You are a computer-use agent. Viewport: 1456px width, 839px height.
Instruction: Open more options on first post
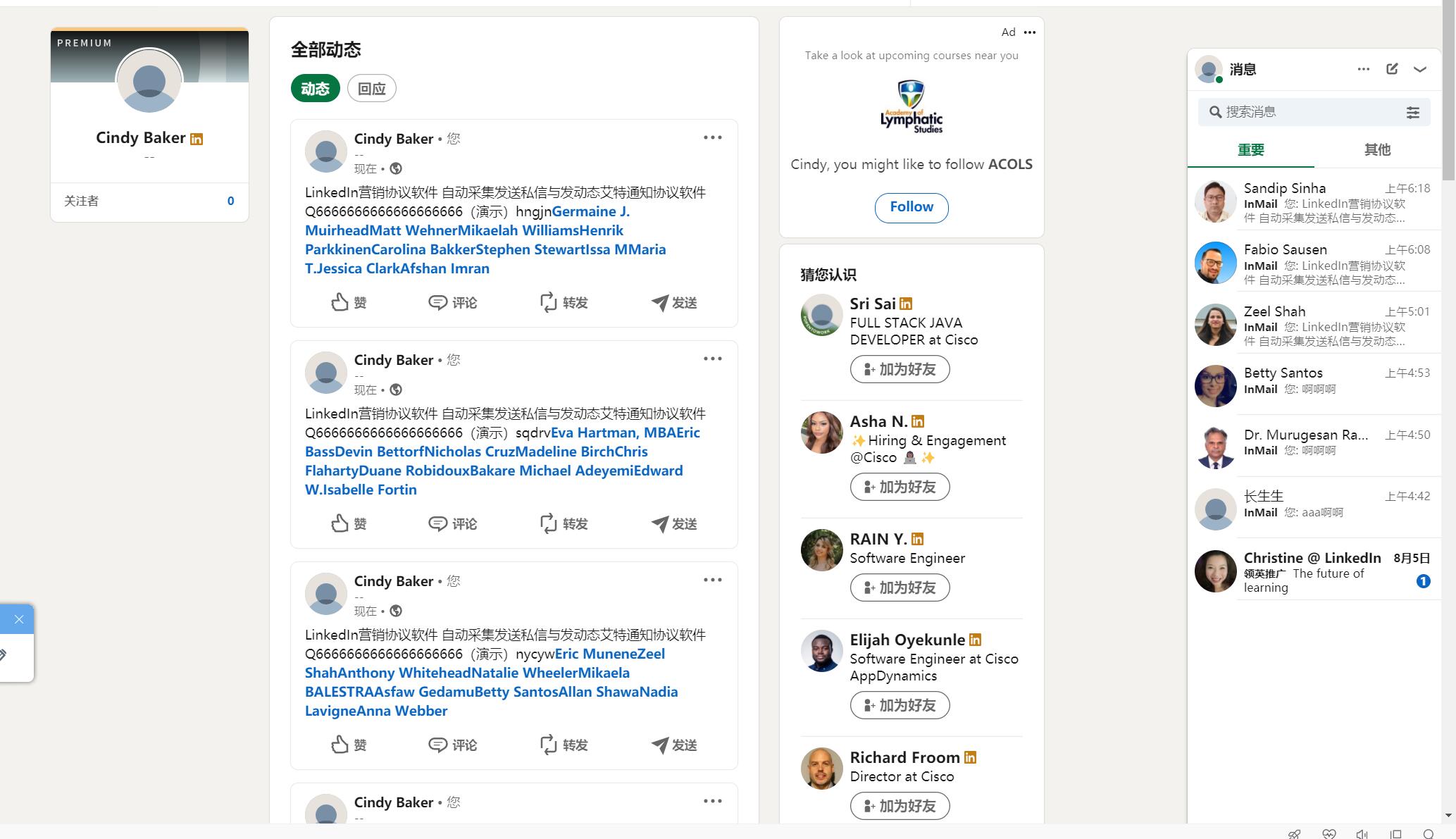(x=712, y=138)
